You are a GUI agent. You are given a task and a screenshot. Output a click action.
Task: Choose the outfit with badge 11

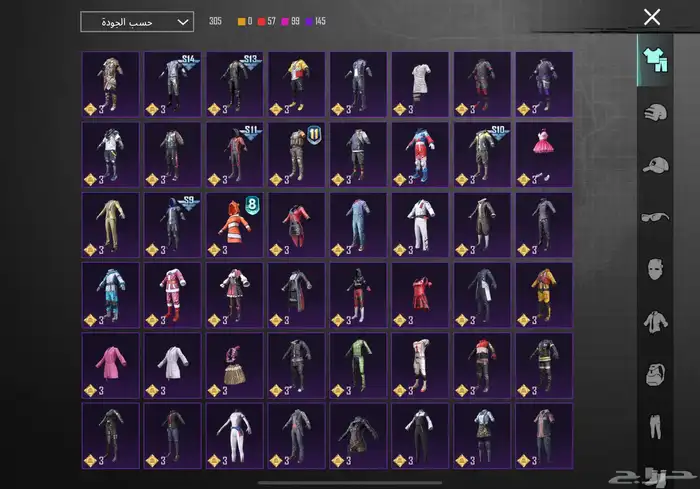point(296,154)
